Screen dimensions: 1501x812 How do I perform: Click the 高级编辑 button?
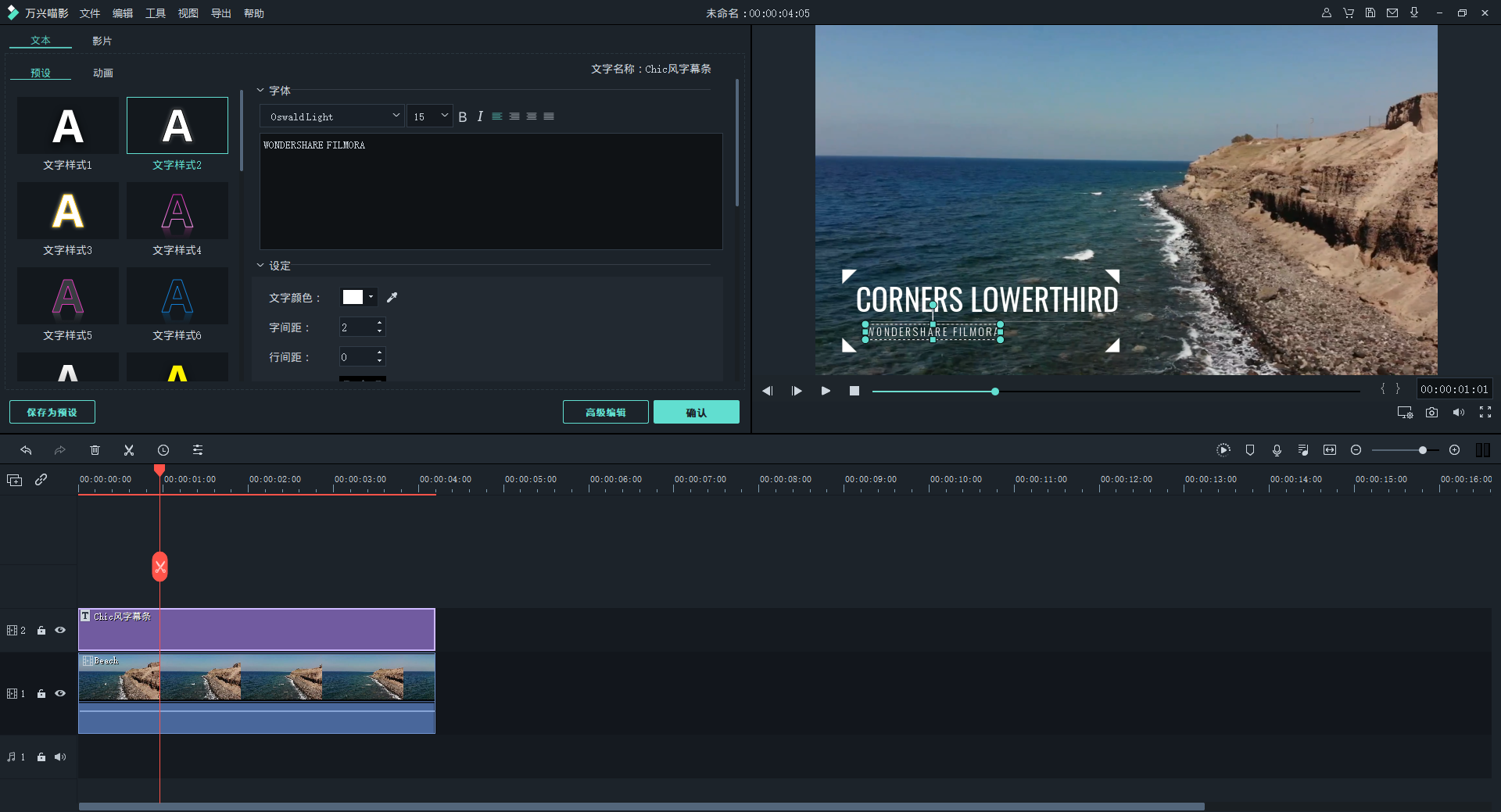click(x=605, y=413)
